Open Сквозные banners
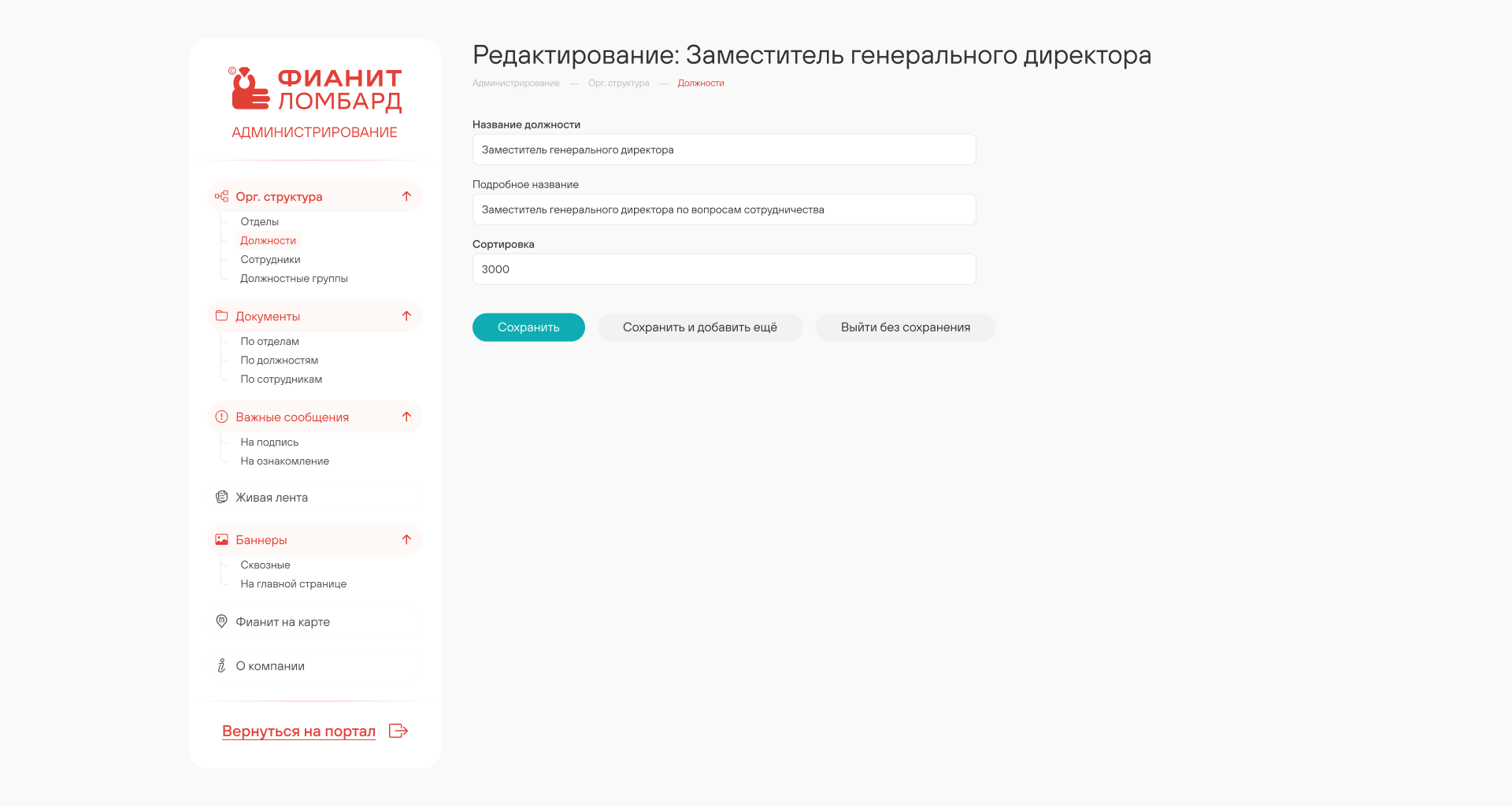Image resolution: width=1512 pixels, height=807 pixels. click(x=265, y=565)
